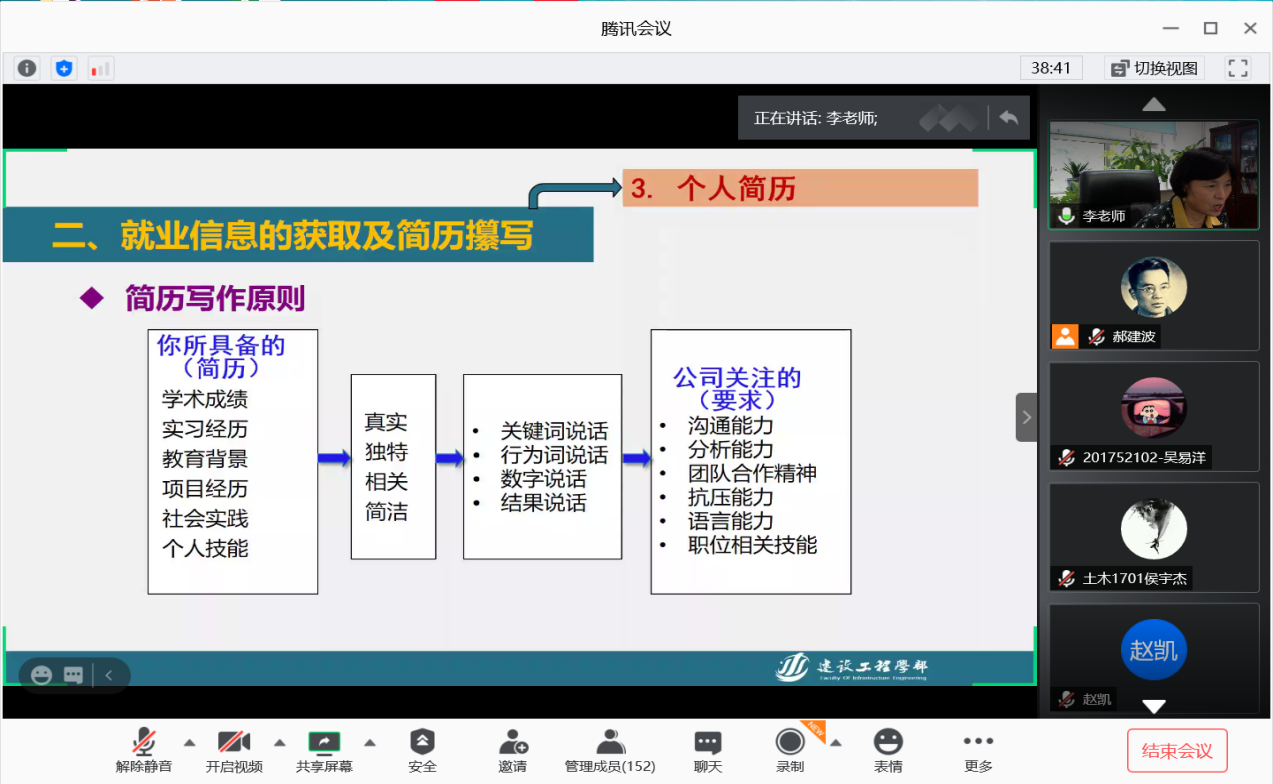
Task: Select 李老师 video thumbnail
Action: click(1153, 175)
